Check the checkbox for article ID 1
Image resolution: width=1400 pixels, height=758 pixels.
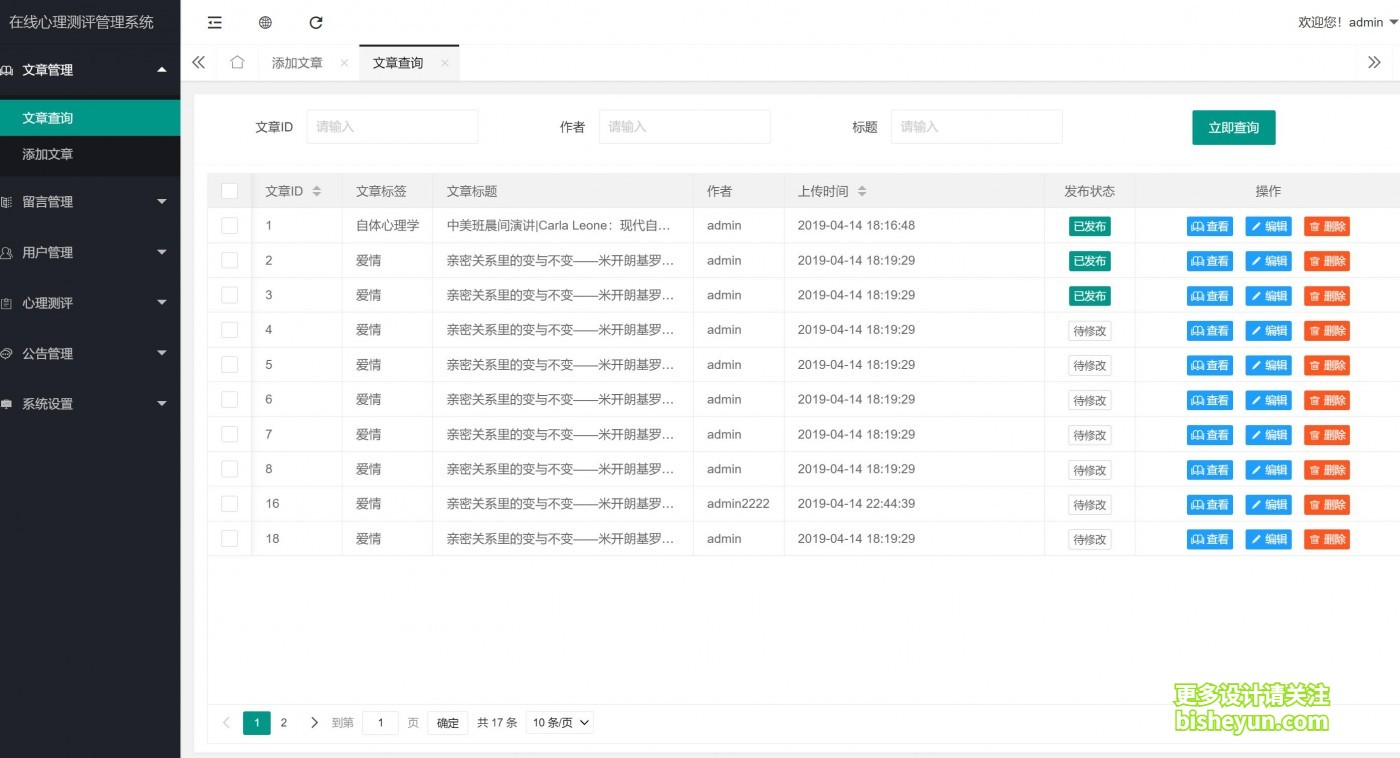tap(229, 225)
